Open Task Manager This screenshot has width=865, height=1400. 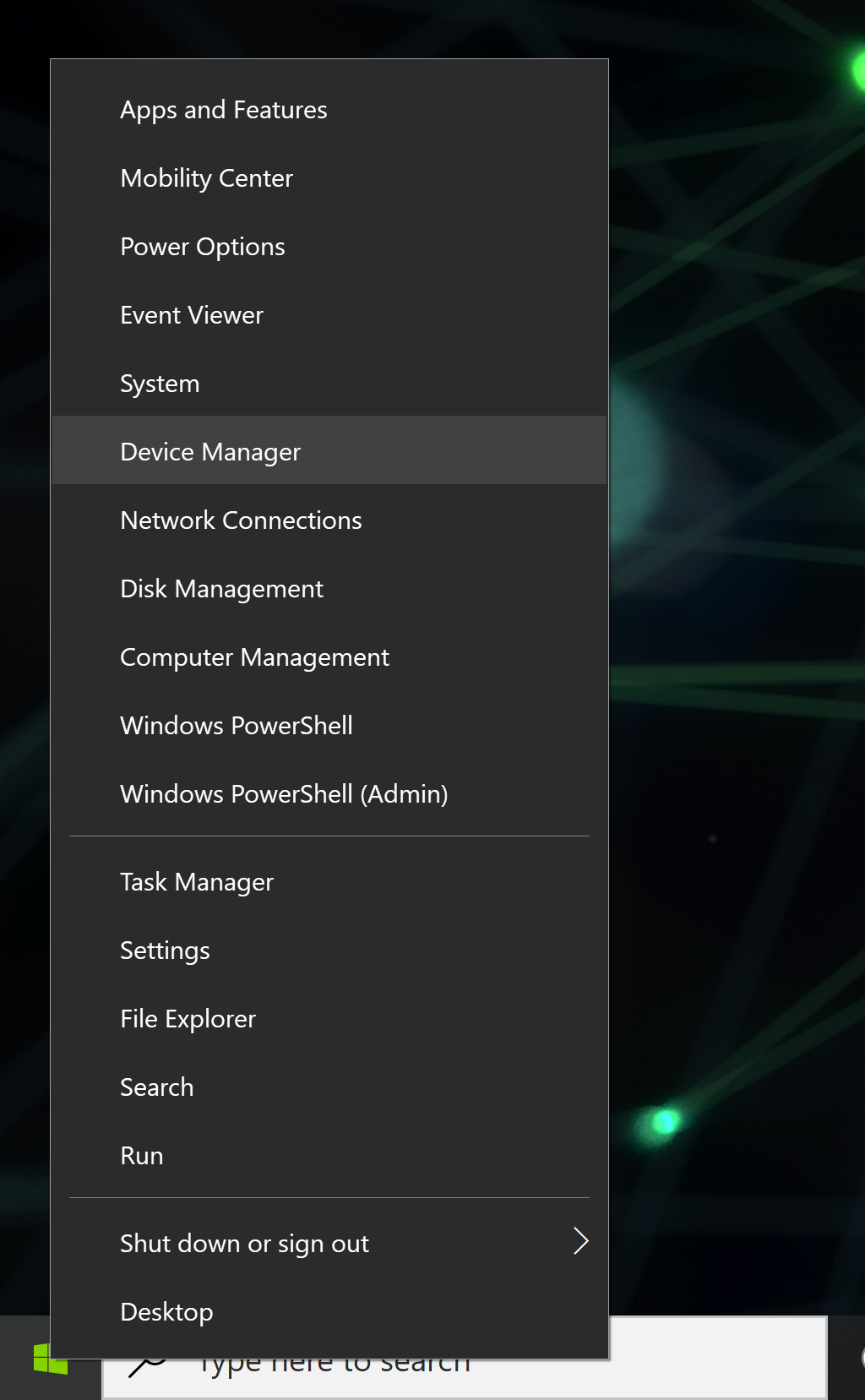pos(197,882)
